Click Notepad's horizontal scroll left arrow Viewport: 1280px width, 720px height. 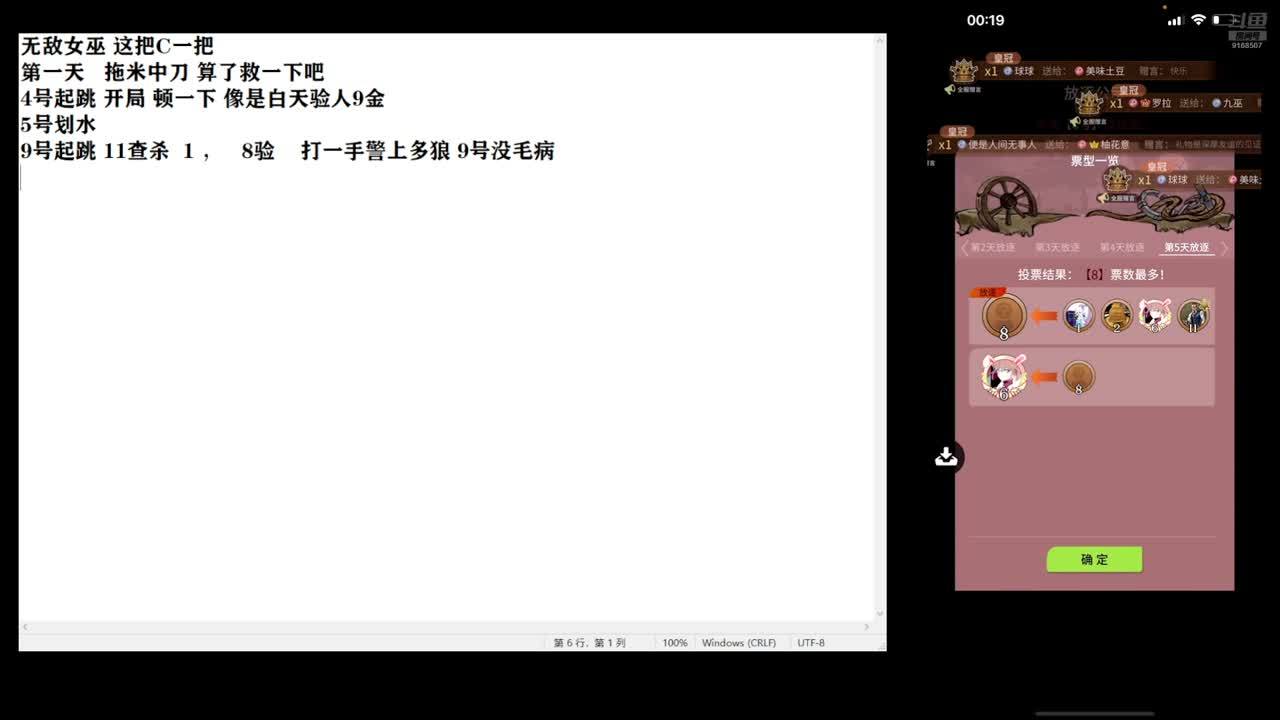point(25,627)
